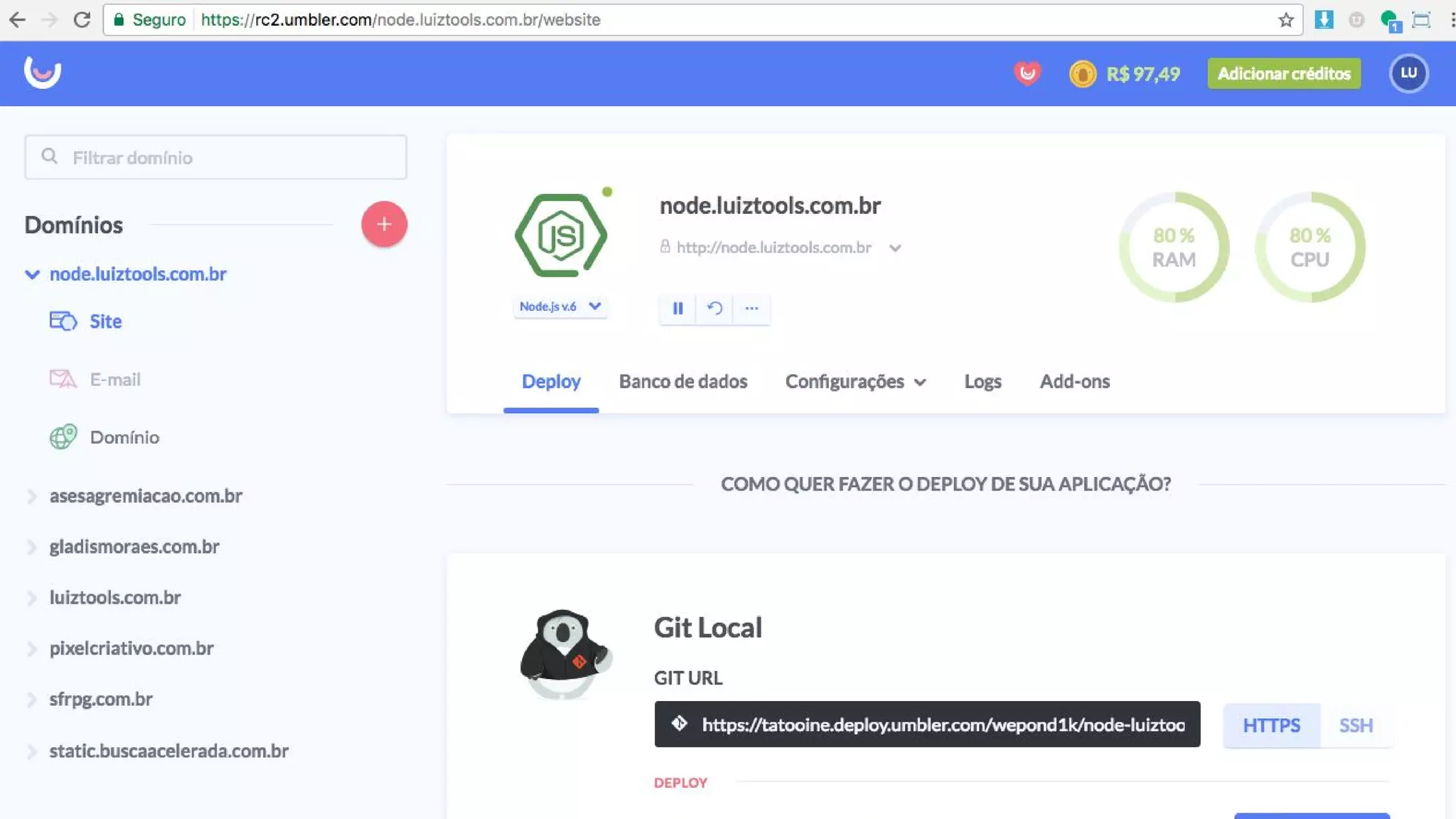Open the Logs tab

(983, 382)
